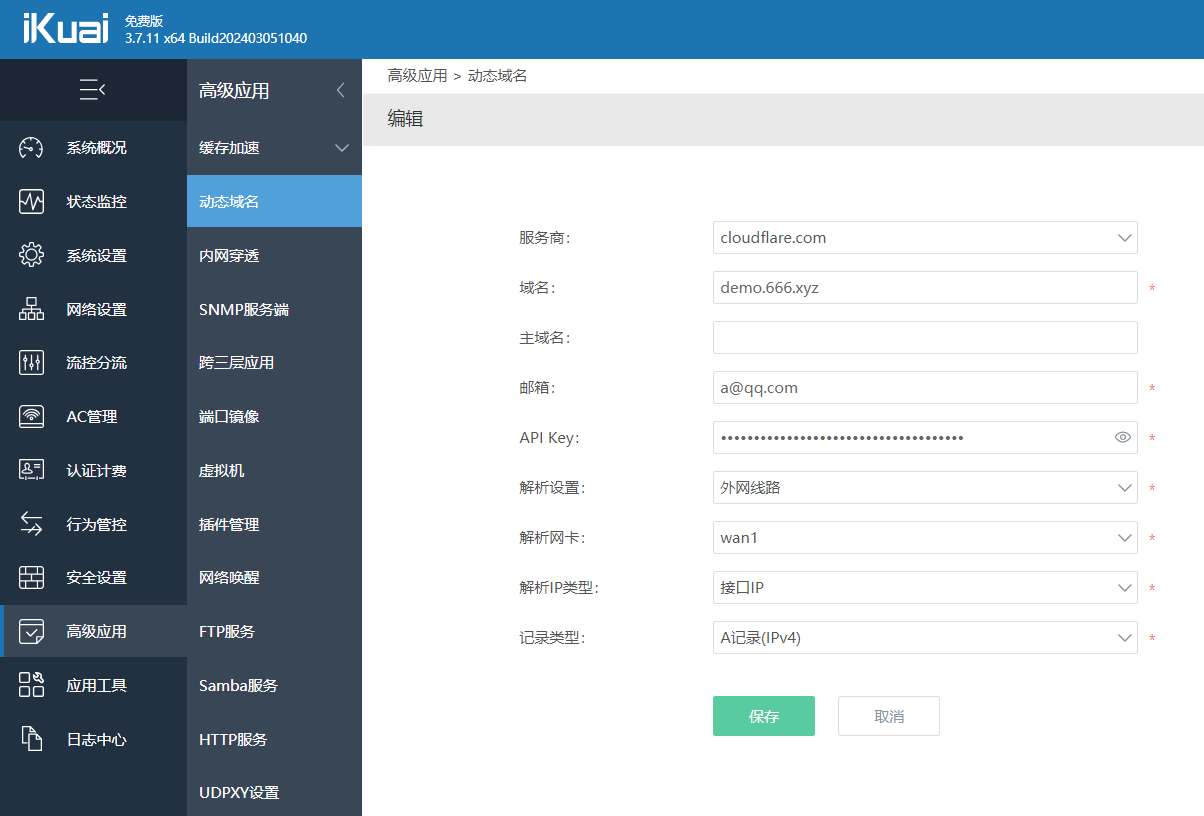Open the 解析网卡 wan1 dropdown
This screenshot has width=1204, height=816.
(x=925, y=537)
